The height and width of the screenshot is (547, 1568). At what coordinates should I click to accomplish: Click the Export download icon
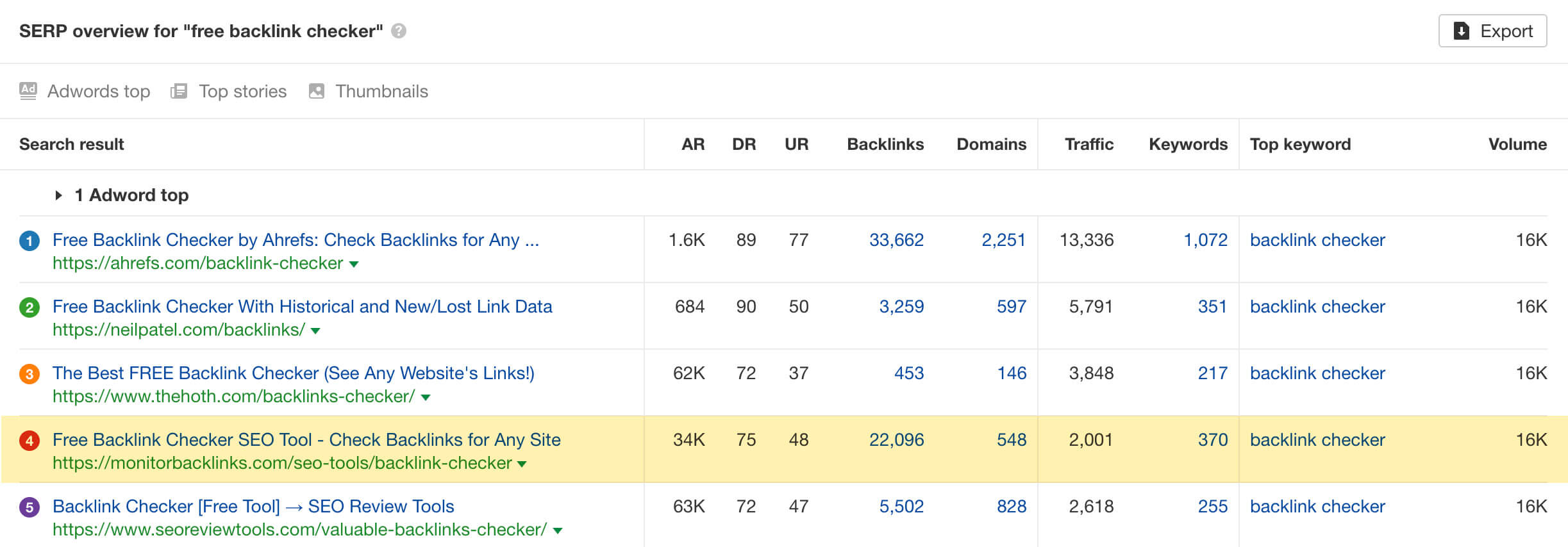[1461, 31]
